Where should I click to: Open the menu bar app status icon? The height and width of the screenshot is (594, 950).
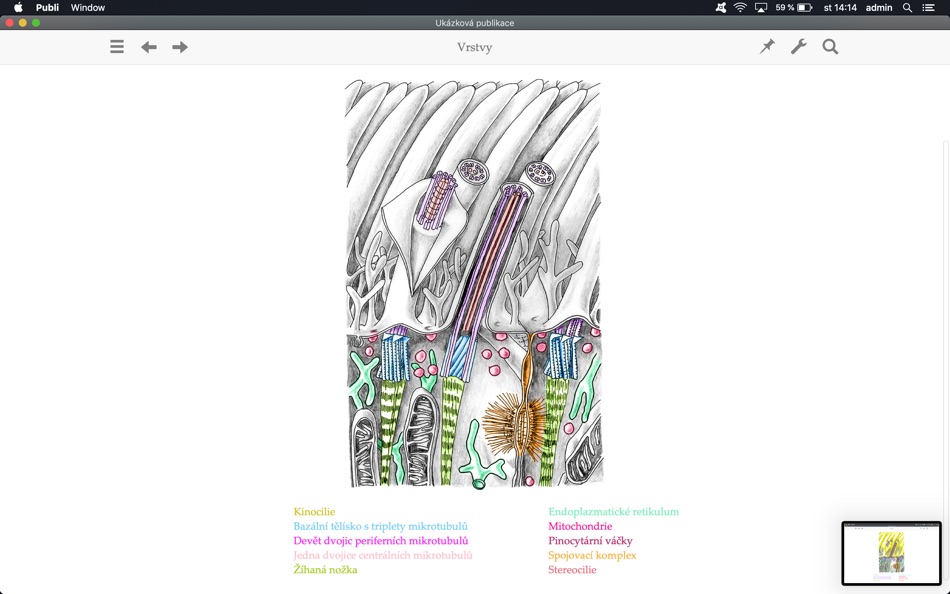pos(720,7)
